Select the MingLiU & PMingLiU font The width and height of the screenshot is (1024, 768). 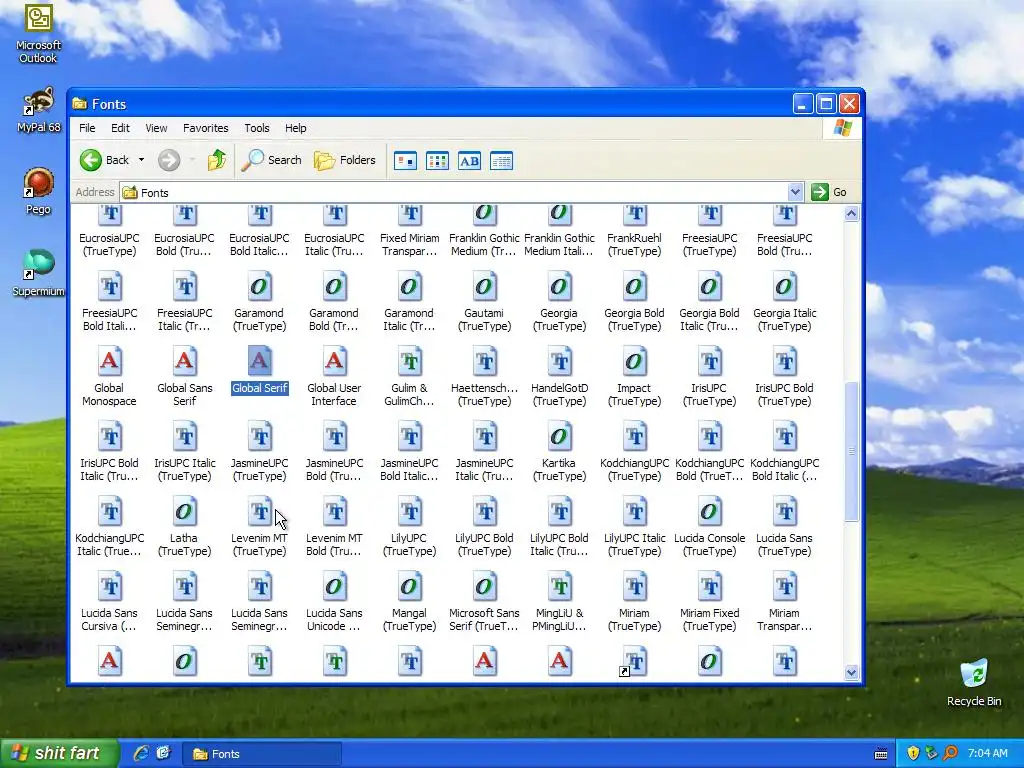click(560, 601)
